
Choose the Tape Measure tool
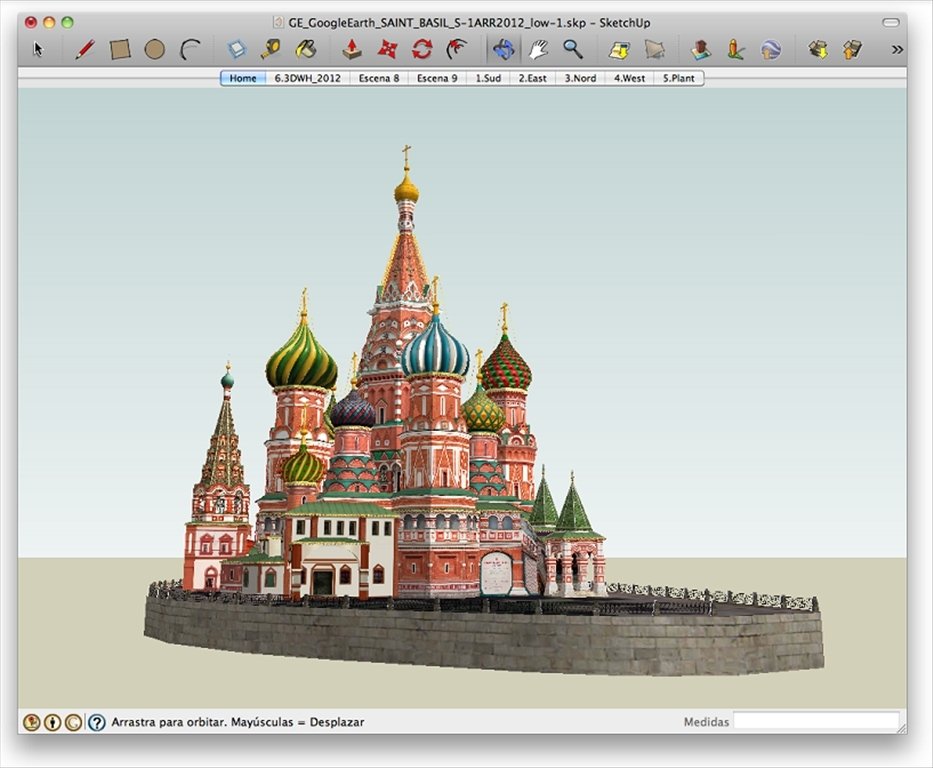click(x=271, y=49)
